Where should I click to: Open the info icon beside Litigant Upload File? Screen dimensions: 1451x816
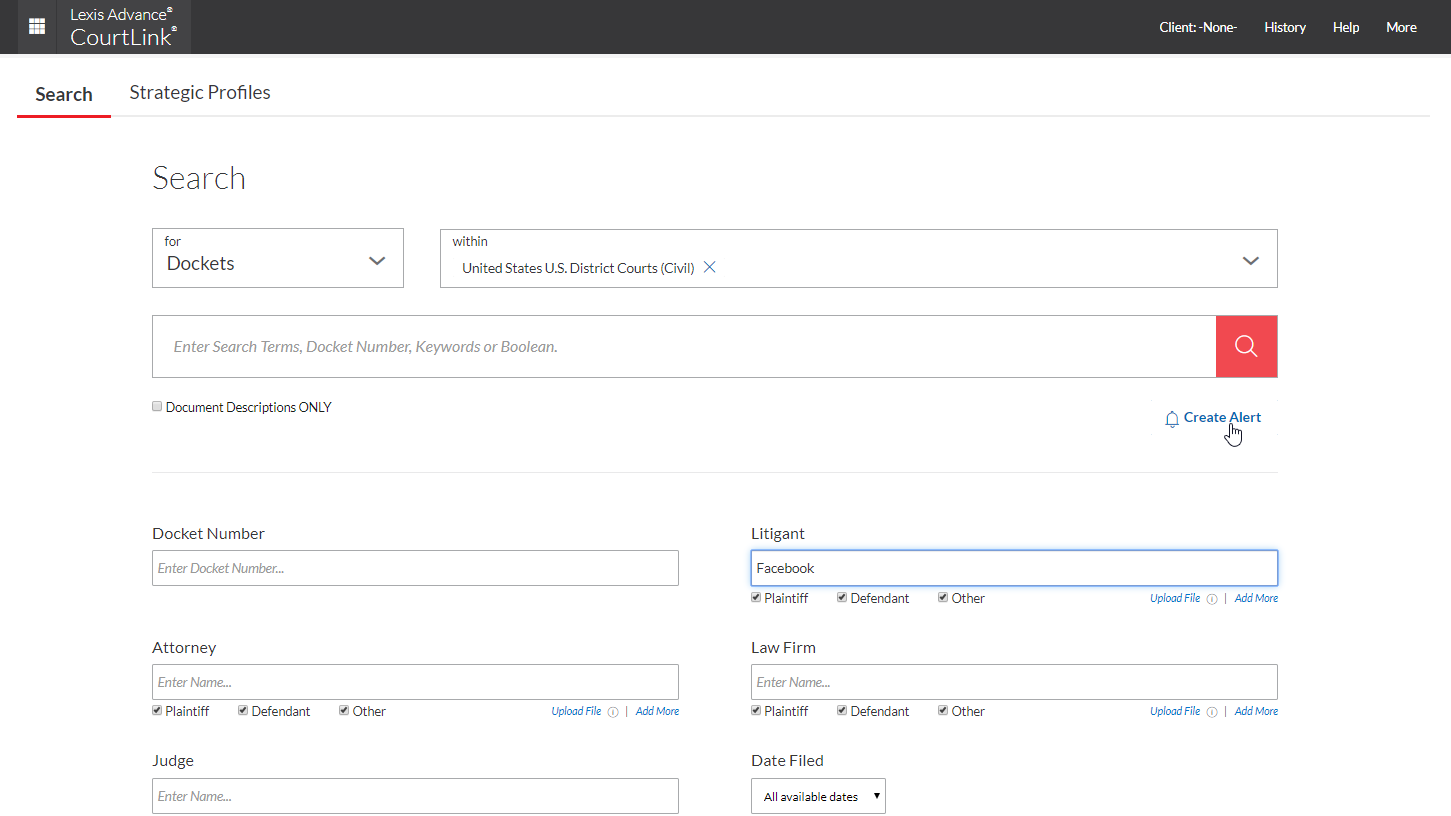(1212, 598)
